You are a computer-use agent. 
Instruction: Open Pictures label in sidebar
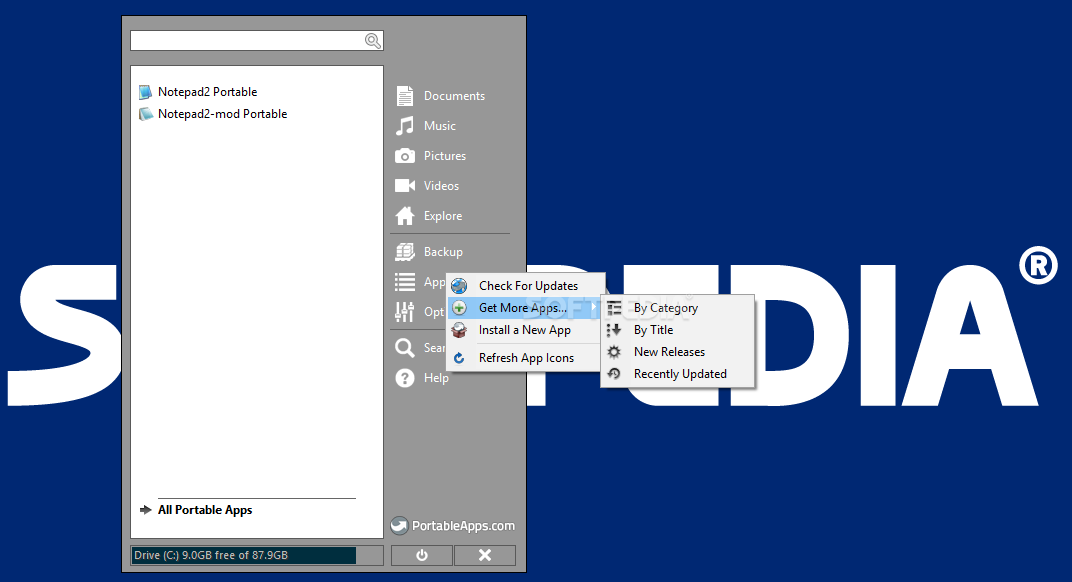click(x=444, y=156)
